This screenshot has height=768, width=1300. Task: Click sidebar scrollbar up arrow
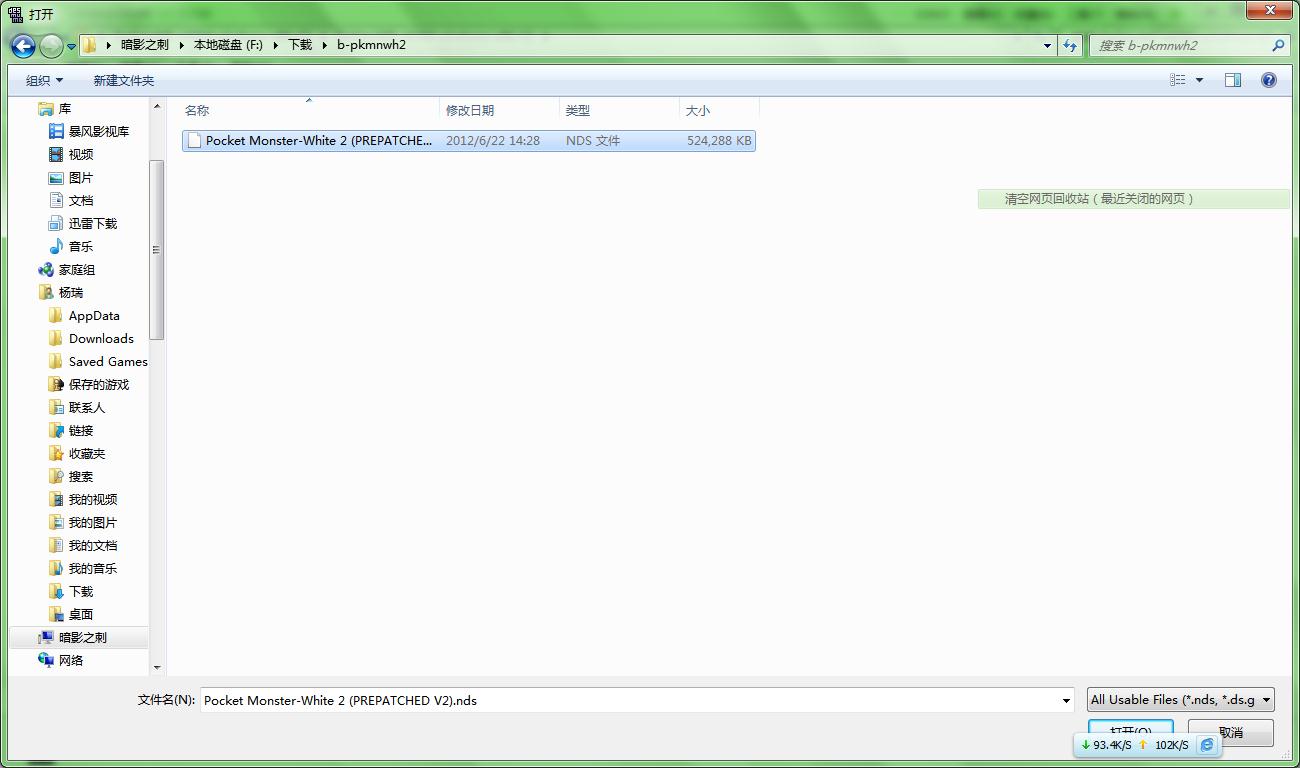(x=157, y=105)
